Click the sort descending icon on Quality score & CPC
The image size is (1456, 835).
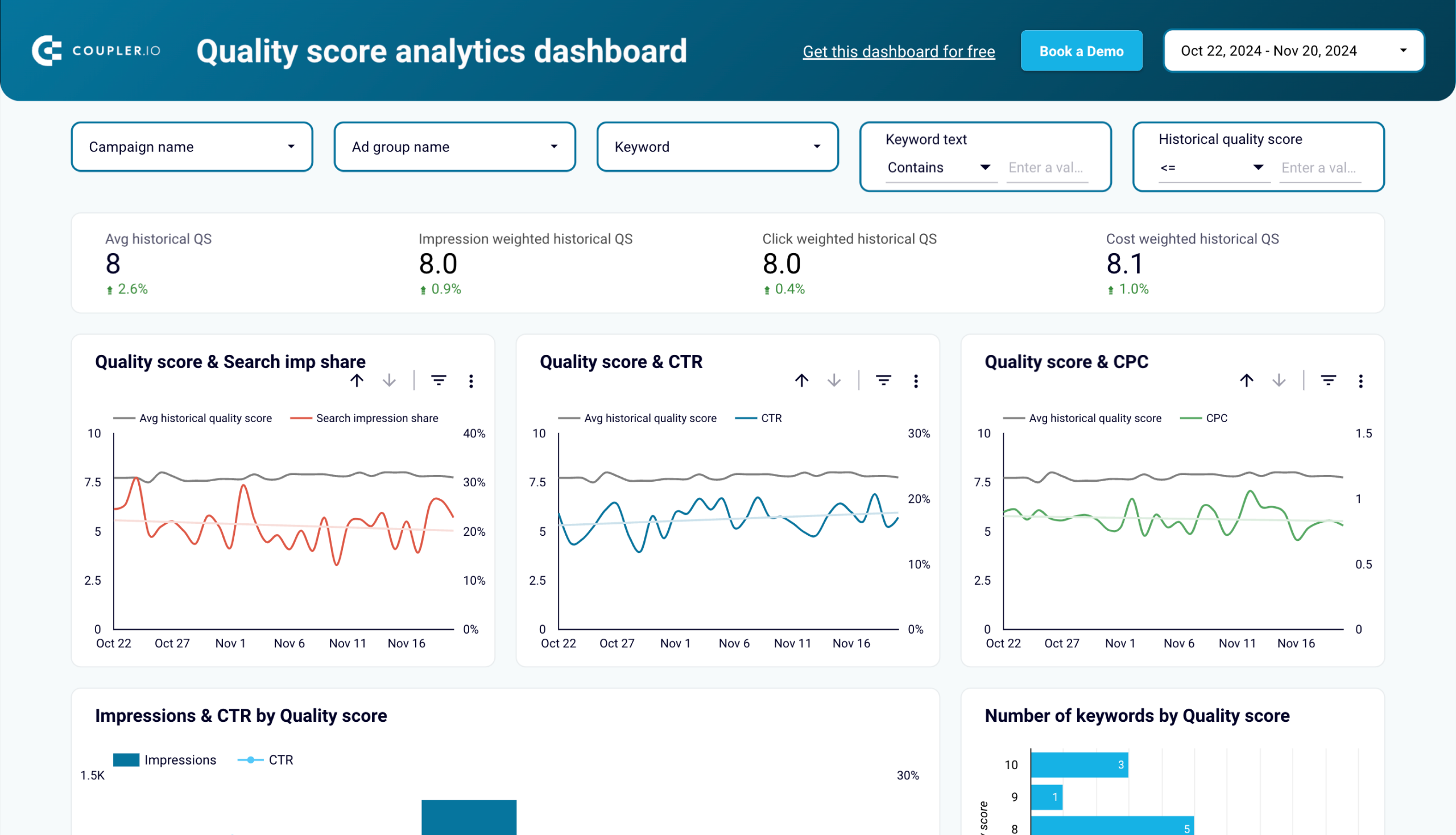click(1278, 382)
